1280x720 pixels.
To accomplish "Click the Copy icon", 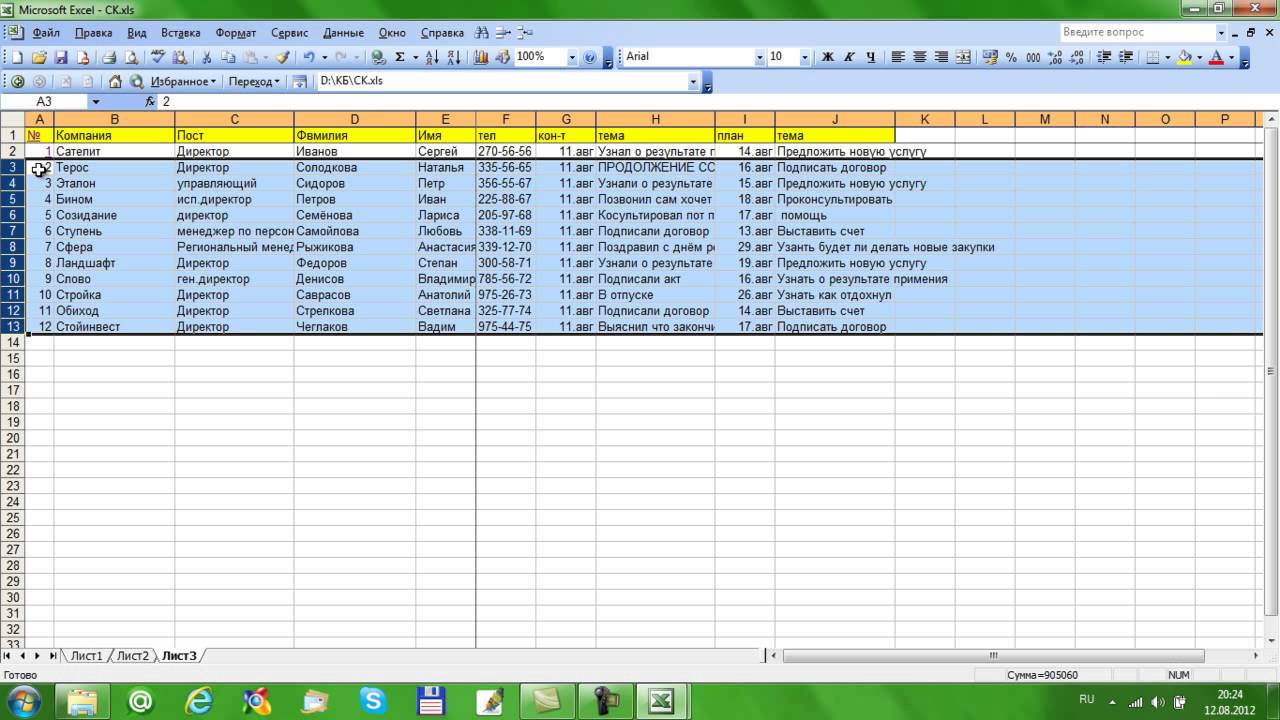I will 228,57.
